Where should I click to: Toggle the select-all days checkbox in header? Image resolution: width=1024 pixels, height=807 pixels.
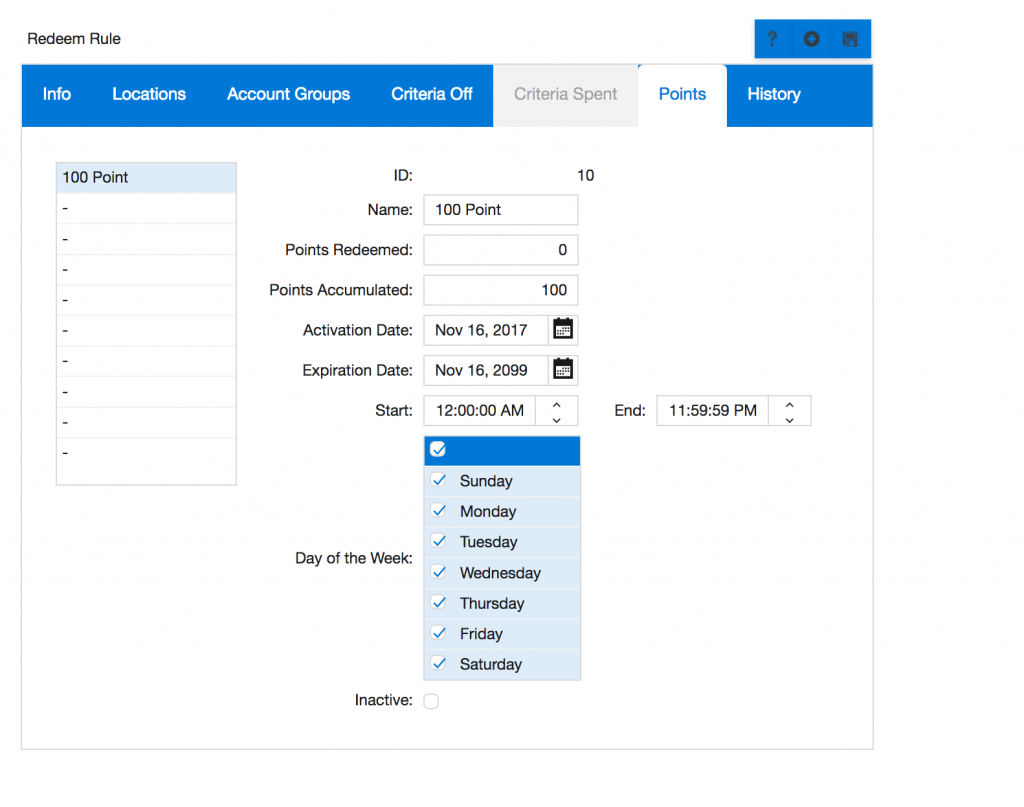point(438,449)
